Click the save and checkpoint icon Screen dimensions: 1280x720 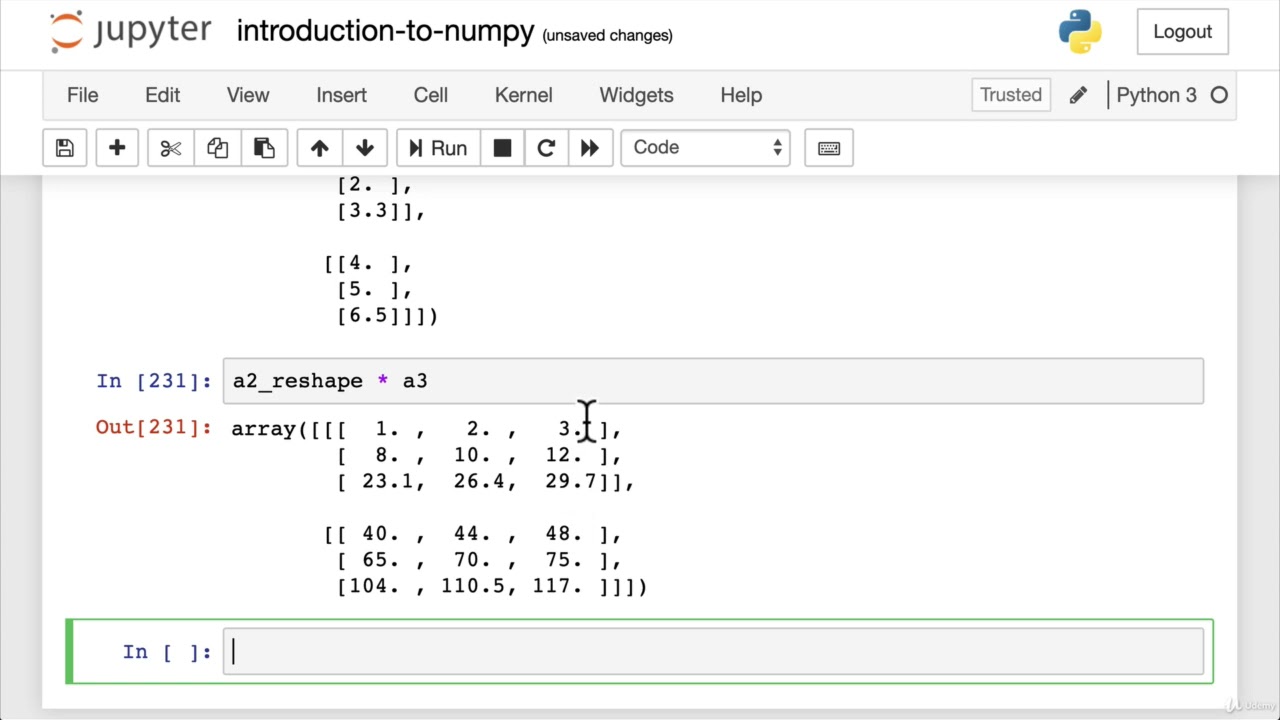coord(65,148)
